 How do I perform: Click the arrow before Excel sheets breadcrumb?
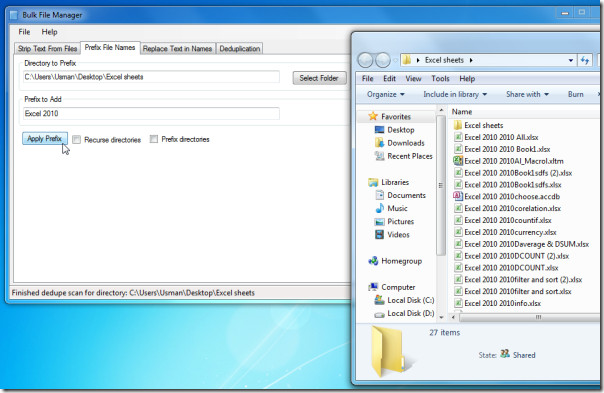418,60
